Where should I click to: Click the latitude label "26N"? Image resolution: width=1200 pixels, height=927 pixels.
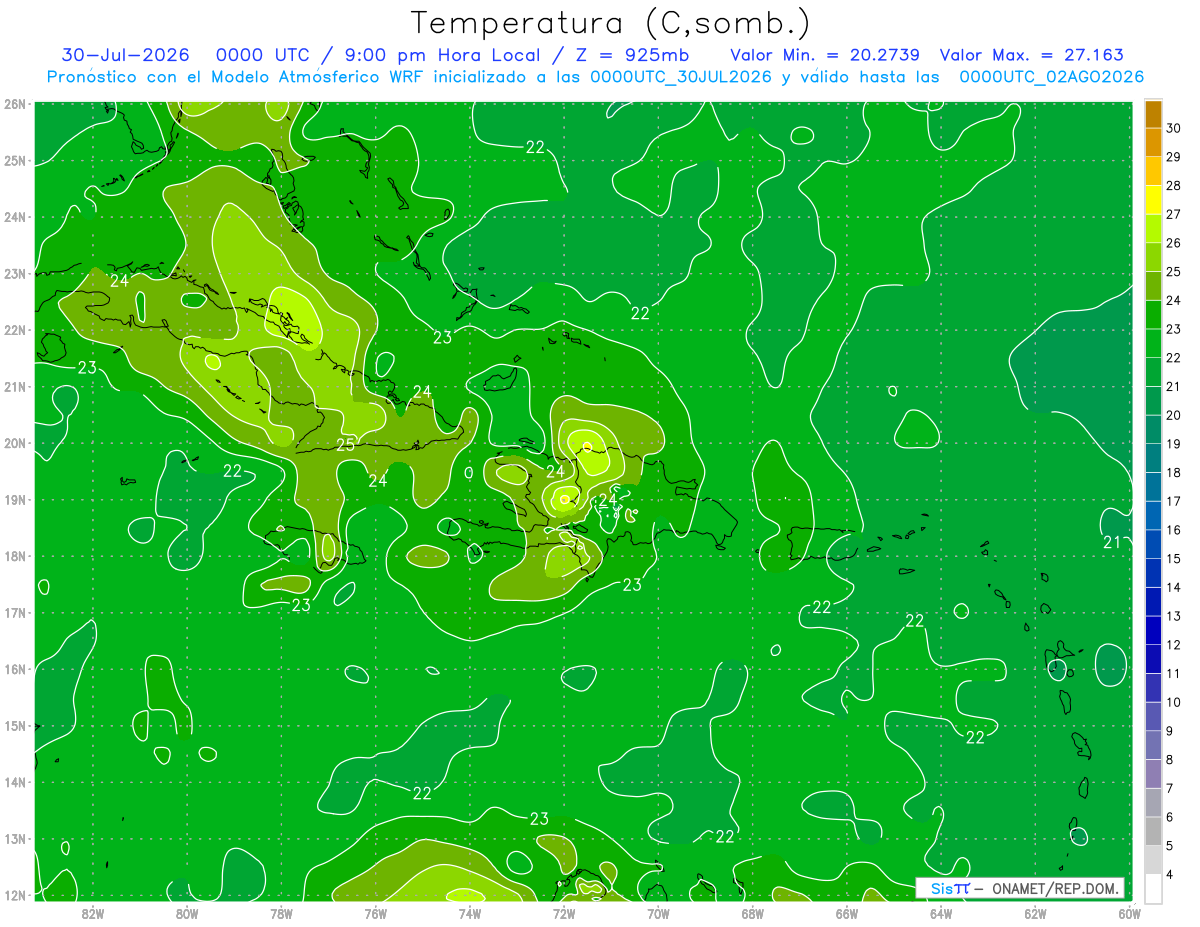click(x=16, y=104)
